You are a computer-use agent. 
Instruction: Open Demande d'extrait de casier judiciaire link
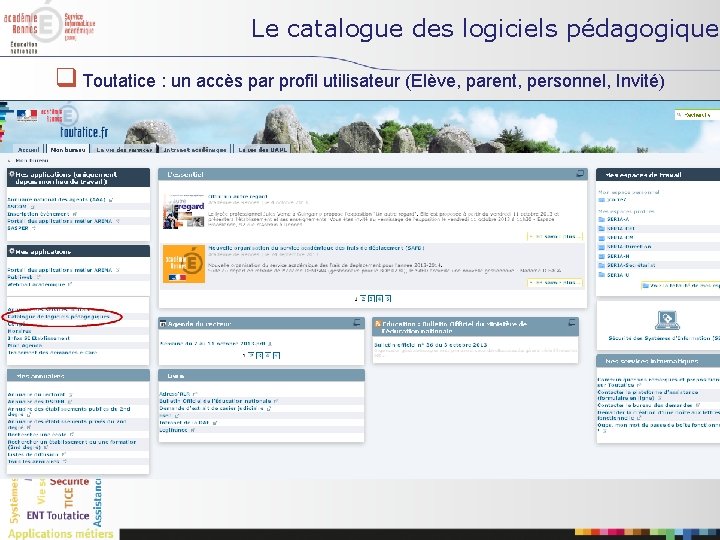click(212, 408)
